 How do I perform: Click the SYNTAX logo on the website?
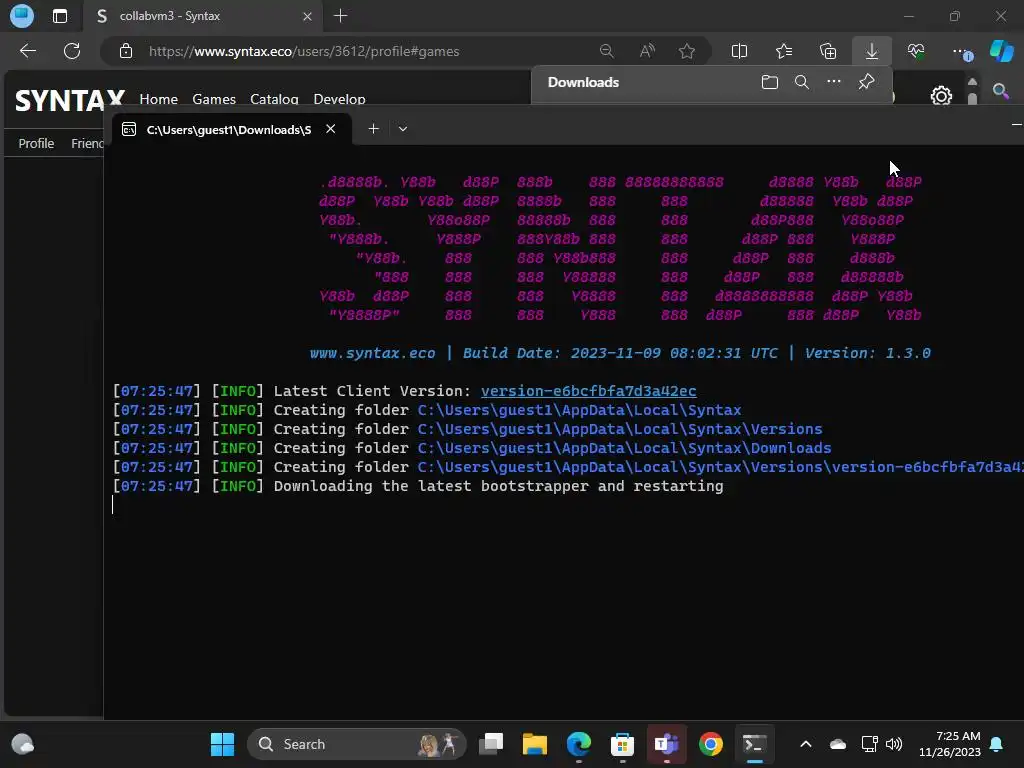coord(70,100)
